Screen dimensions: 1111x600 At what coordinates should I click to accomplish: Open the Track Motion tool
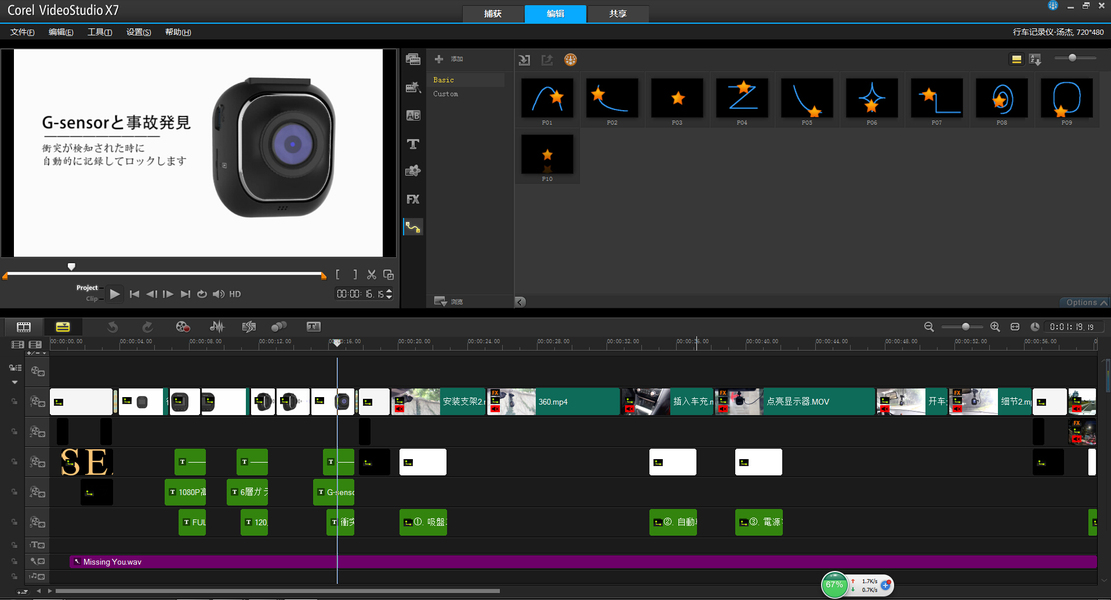279,327
